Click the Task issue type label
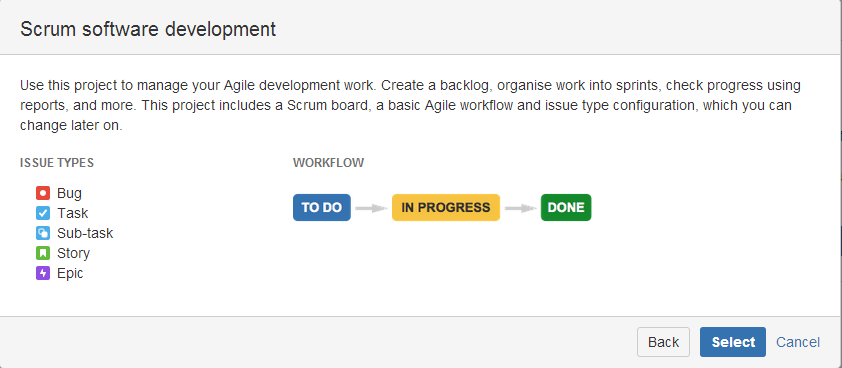The image size is (842, 368). (x=72, y=213)
